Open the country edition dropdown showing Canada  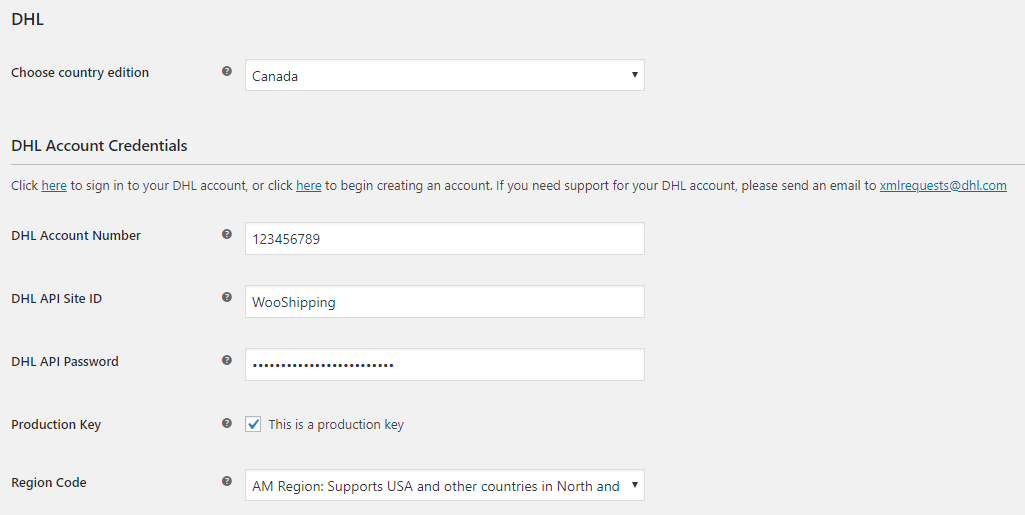[444, 75]
